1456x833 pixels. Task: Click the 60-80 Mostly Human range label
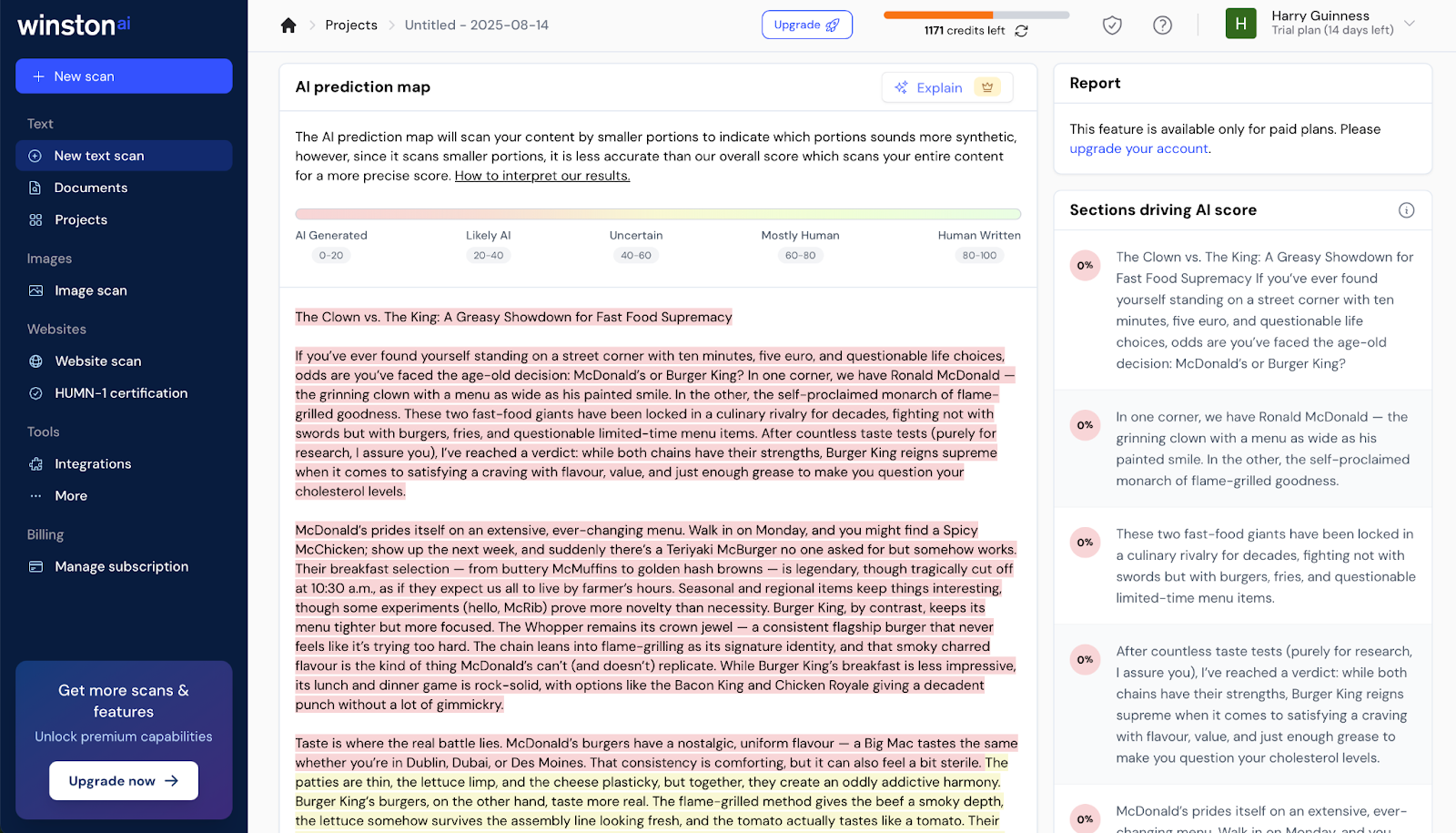tap(801, 256)
